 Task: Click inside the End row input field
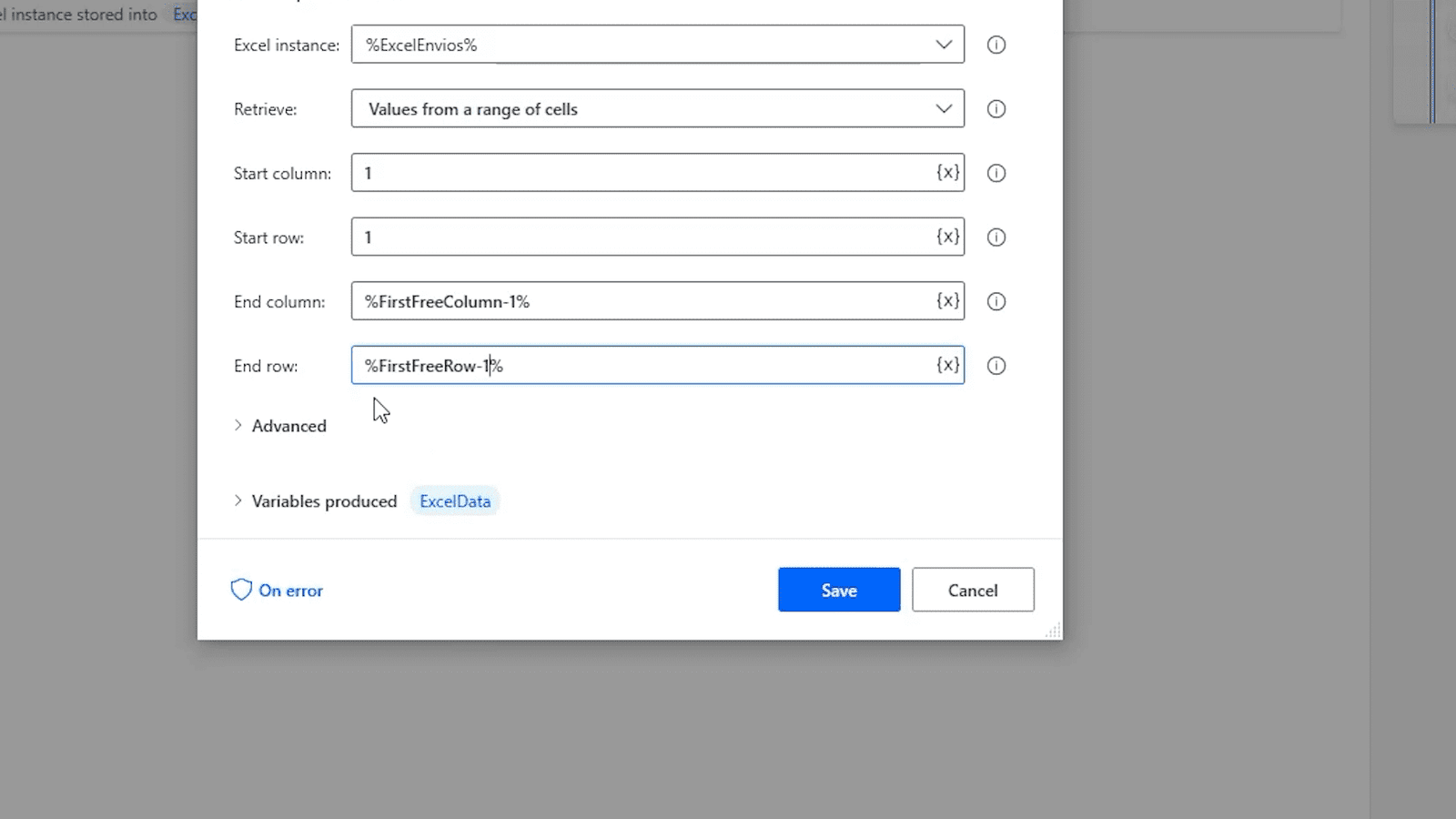tap(637, 365)
